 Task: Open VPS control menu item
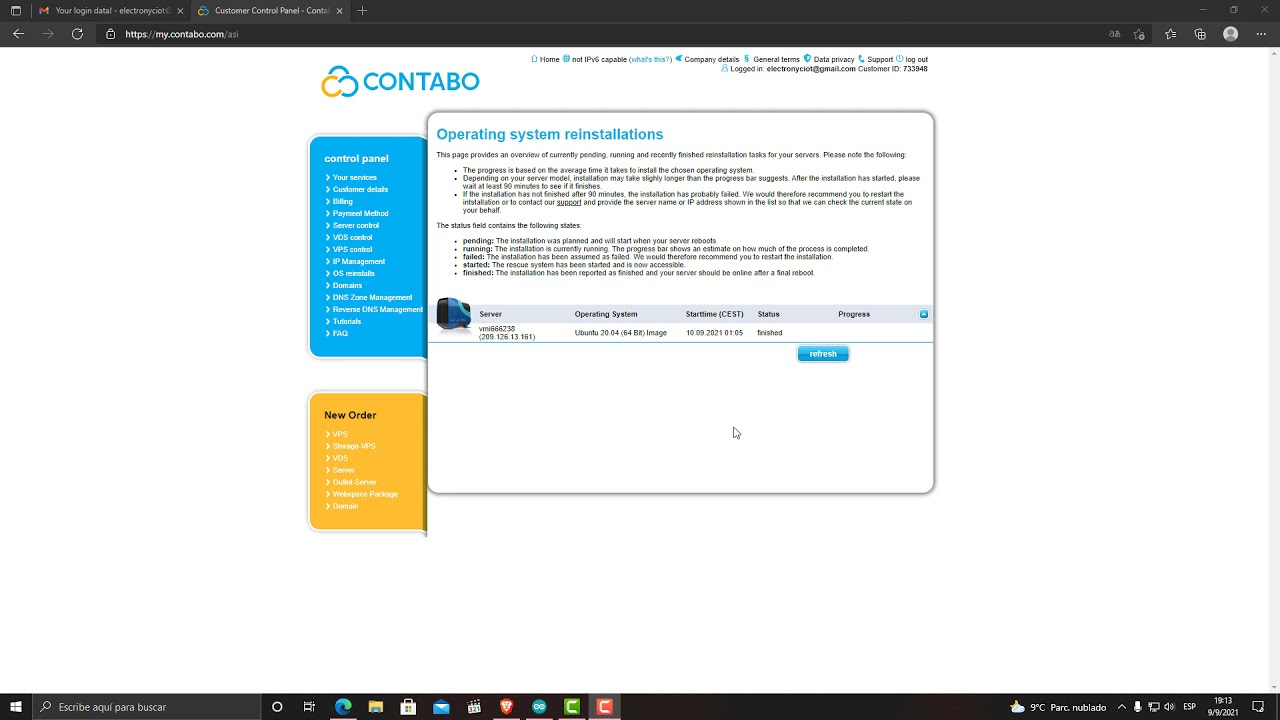click(352, 249)
